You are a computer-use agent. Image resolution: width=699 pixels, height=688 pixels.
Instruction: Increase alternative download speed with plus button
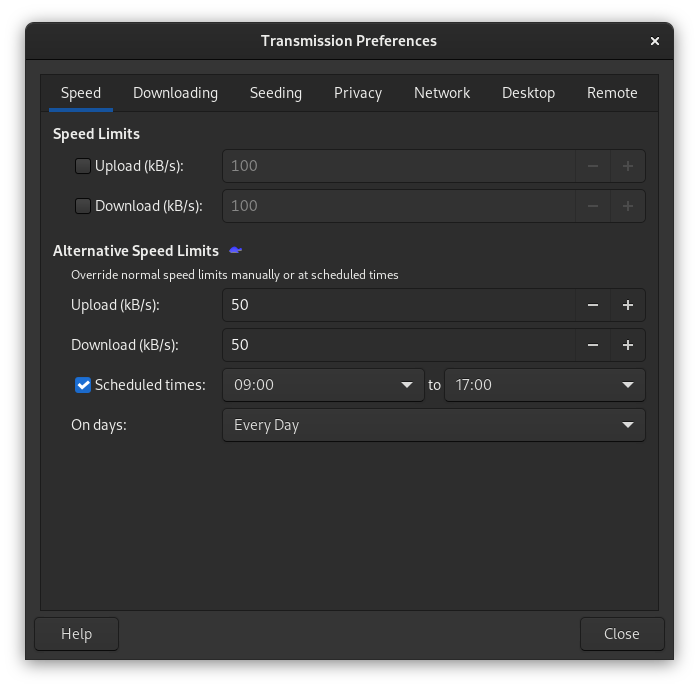tap(628, 345)
